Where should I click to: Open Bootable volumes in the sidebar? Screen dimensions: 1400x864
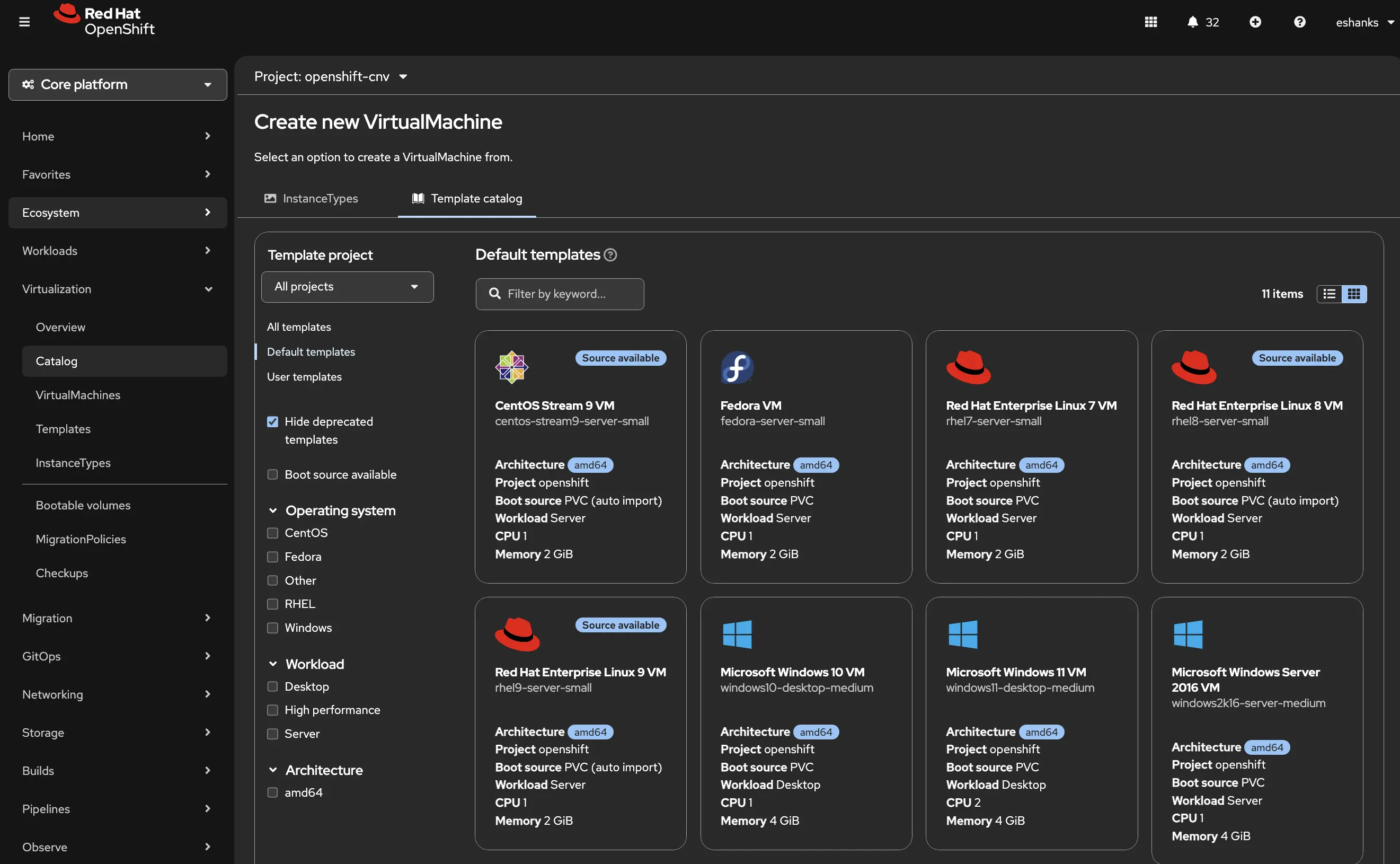coord(125,505)
